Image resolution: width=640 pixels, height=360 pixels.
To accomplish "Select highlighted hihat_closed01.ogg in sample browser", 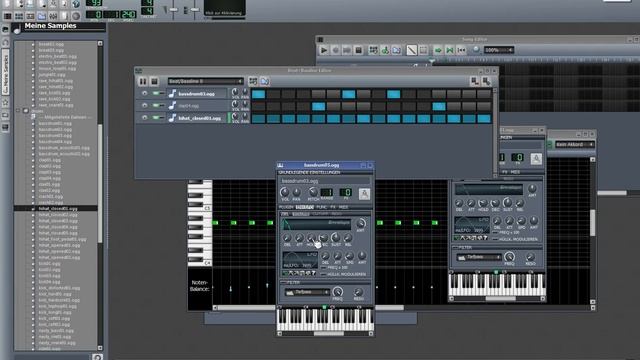I will (58, 208).
